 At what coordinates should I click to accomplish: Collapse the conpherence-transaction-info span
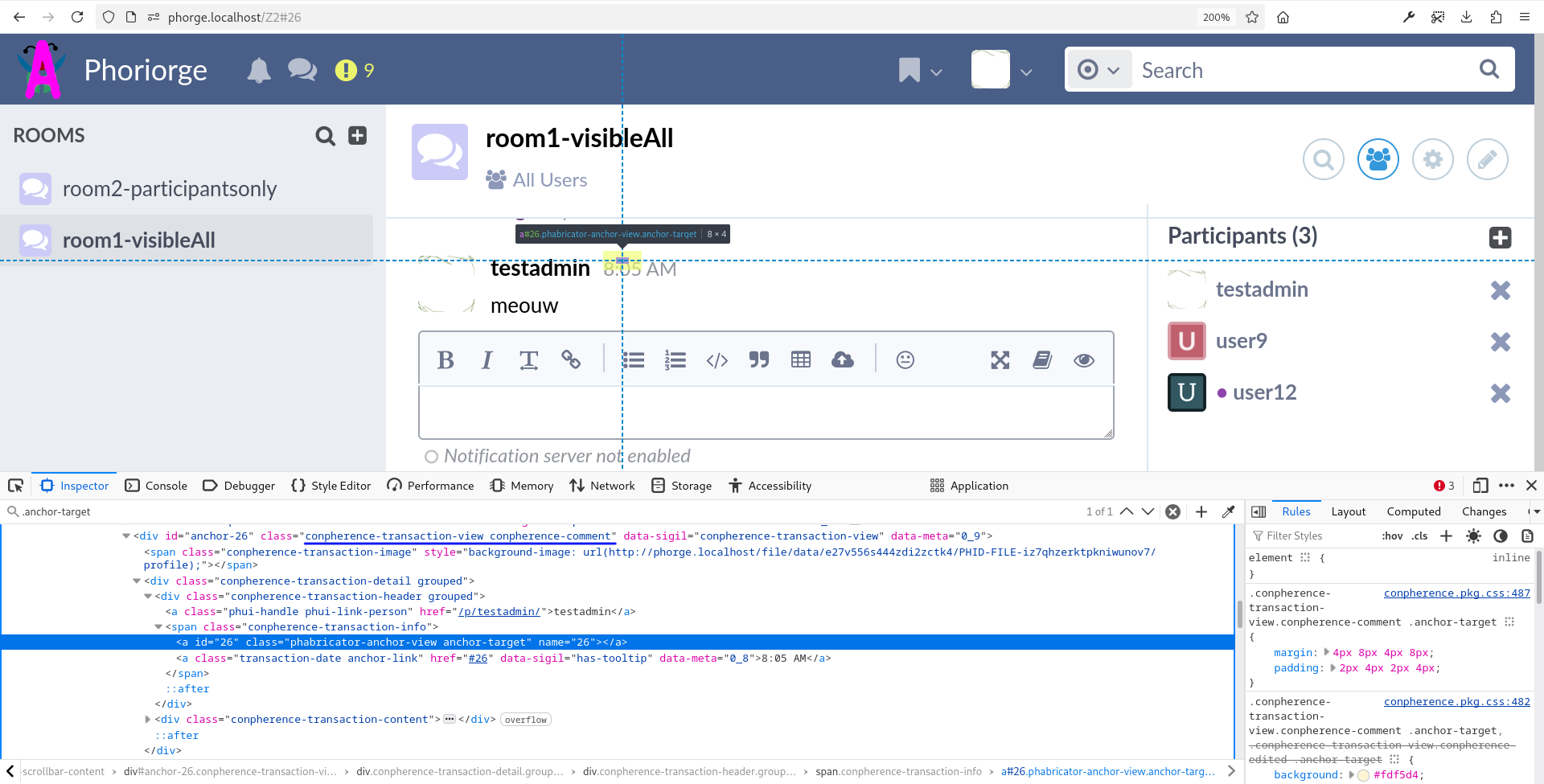[158, 626]
